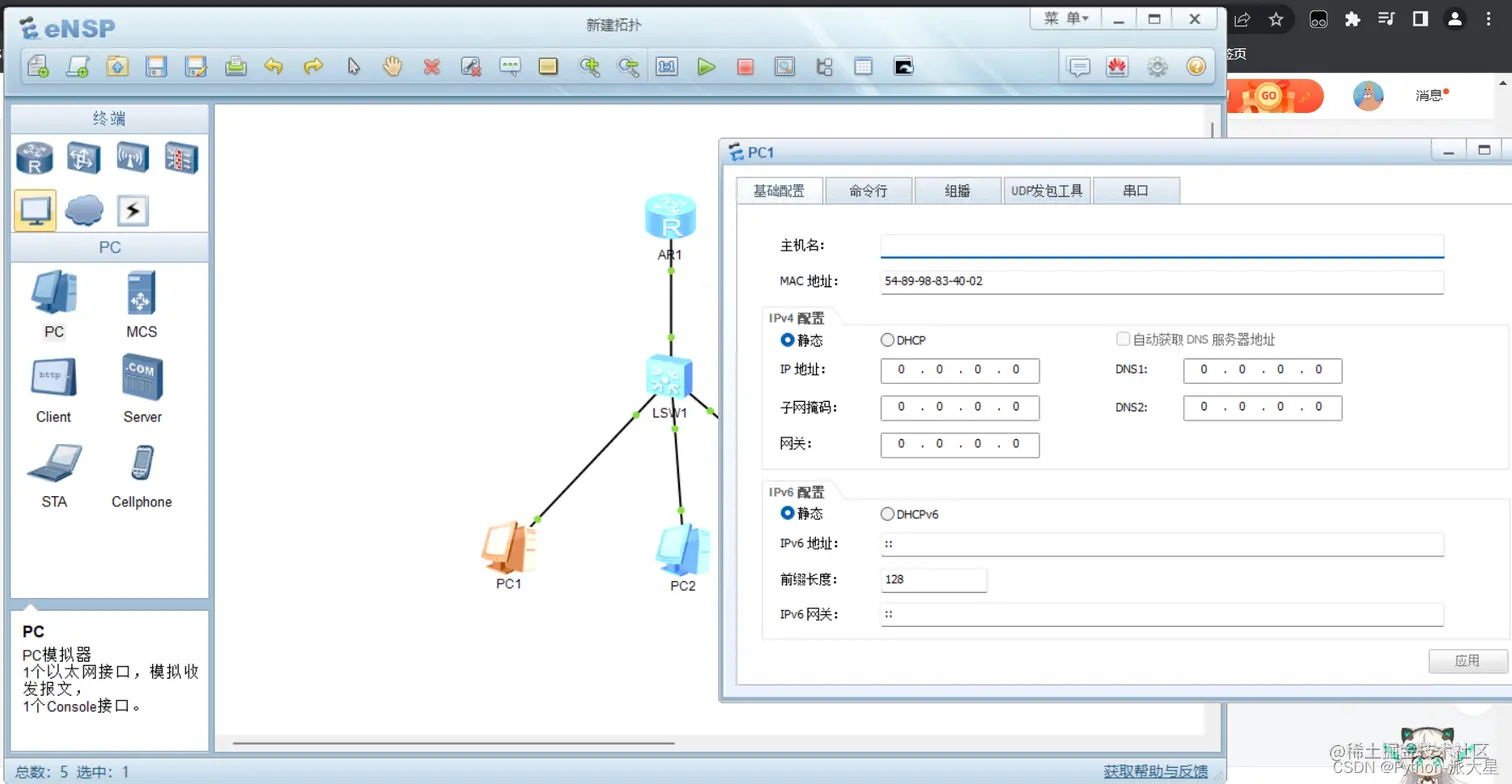Click the data capture icon
Viewport: 1512px width, 784px height.
[785, 67]
